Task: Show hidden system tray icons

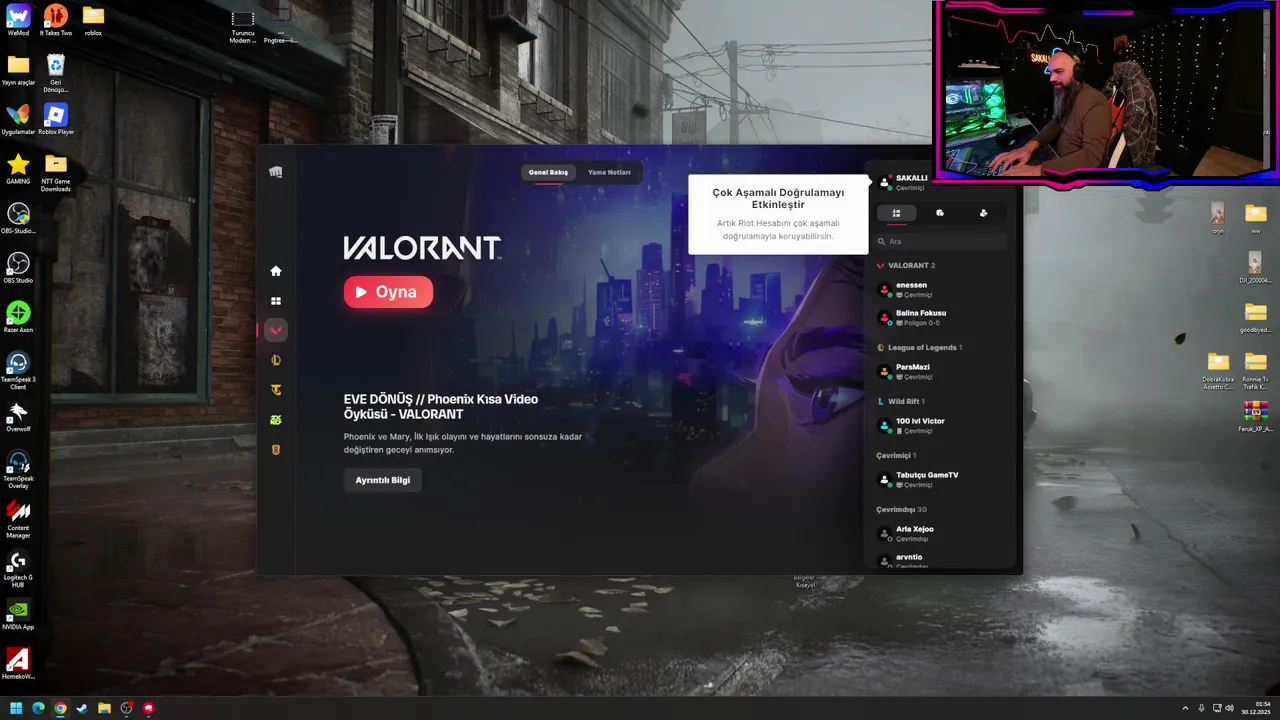Action: tap(1186, 708)
